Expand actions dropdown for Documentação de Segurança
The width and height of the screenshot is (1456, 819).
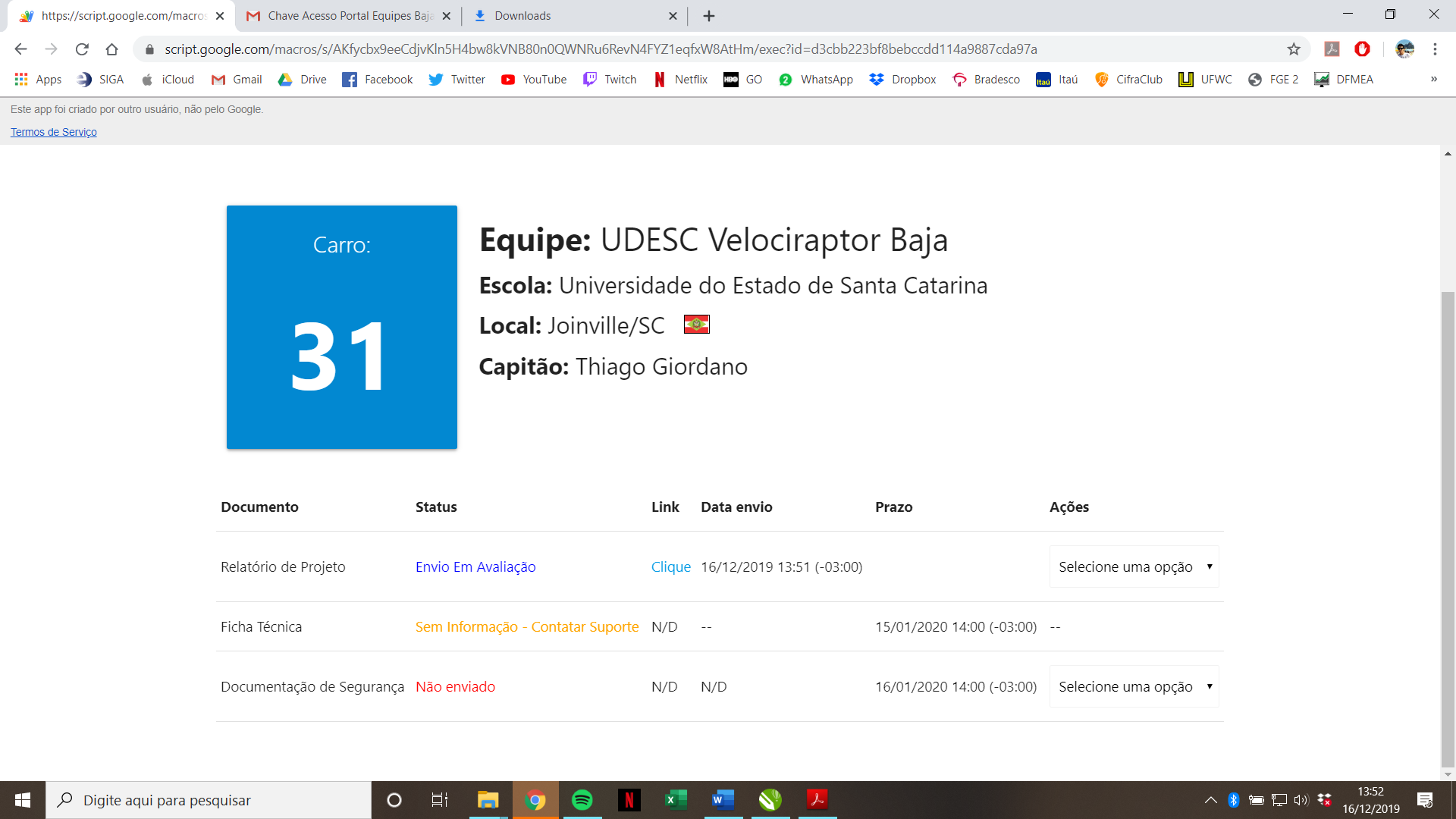point(1134,686)
